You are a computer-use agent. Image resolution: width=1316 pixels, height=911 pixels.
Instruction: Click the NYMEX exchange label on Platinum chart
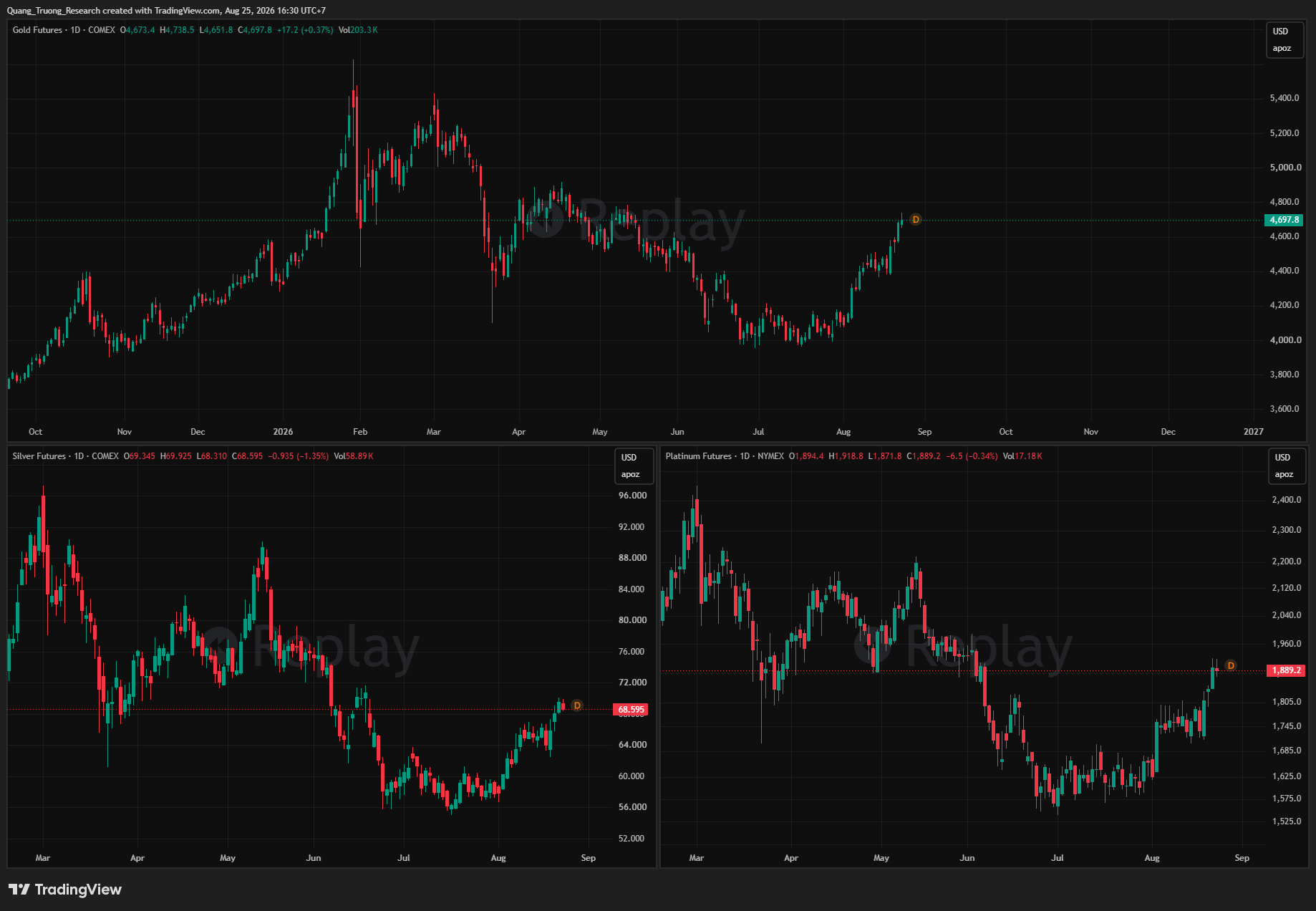click(x=770, y=456)
